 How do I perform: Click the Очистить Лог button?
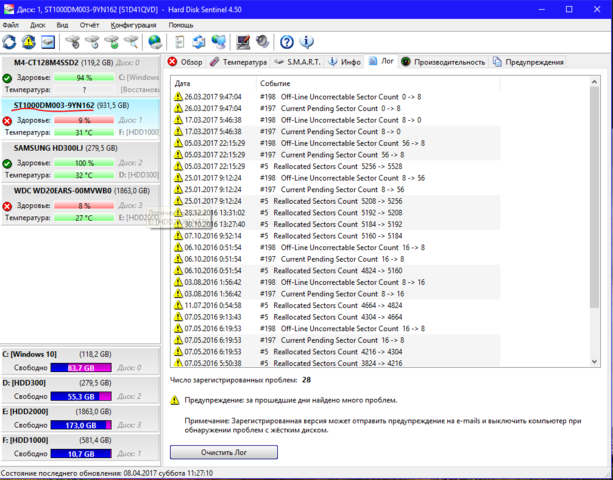pyautogui.click(x=224, y=452)
